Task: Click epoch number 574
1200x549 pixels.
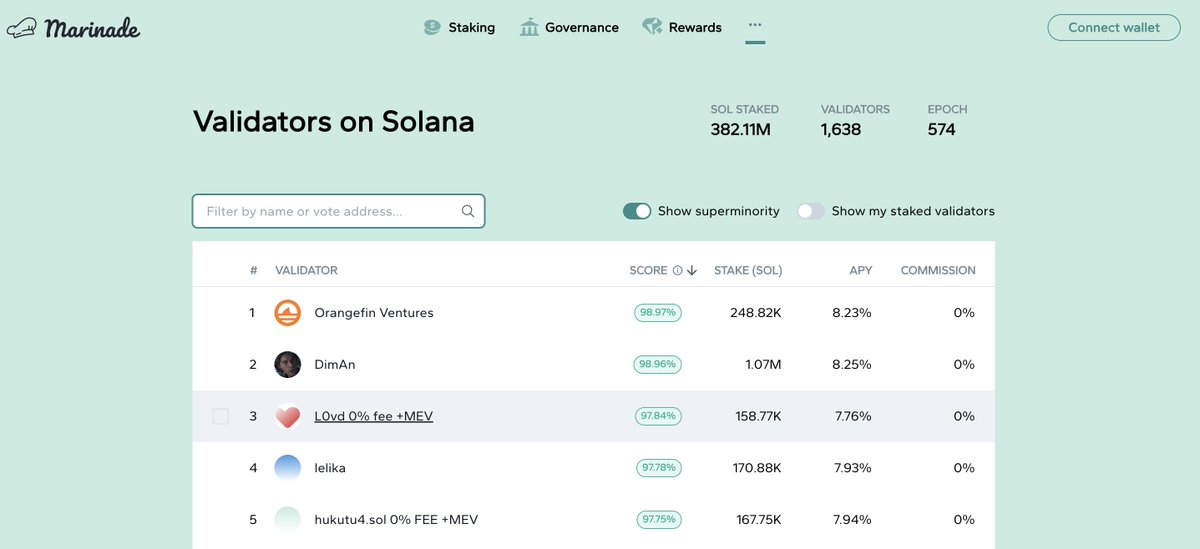Action: point(942,130)
